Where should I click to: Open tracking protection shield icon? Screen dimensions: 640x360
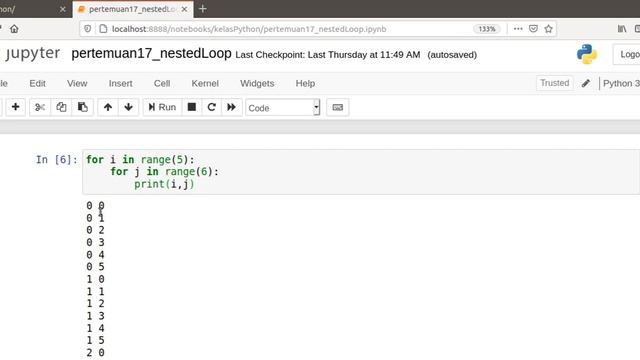pyautogui.click(x=87, y=29)
